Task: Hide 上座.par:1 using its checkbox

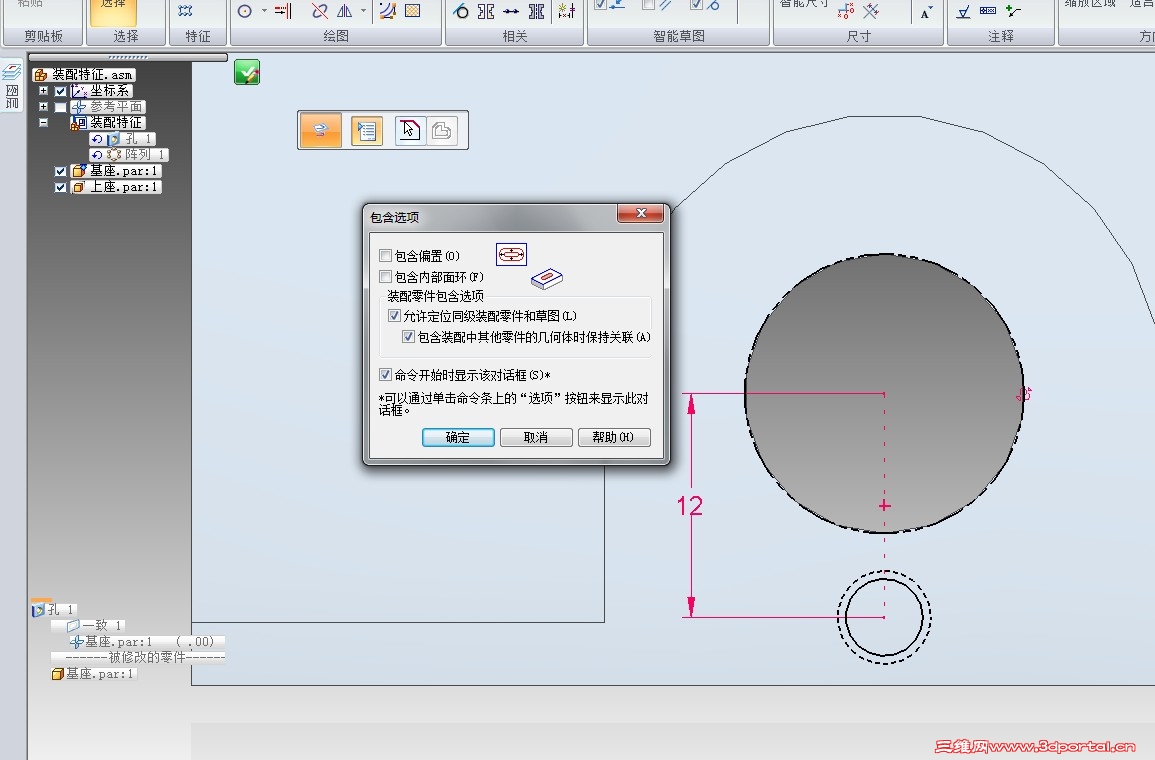Action: [60, 187]
